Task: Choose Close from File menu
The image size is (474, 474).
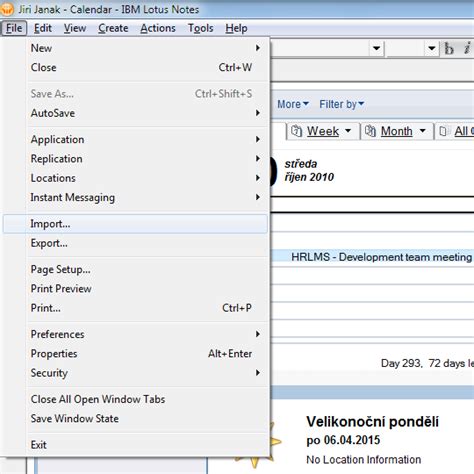Action: point(135,67)
